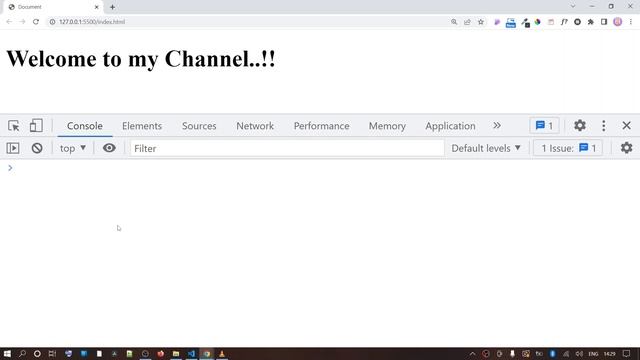Viewport: 640px width, 360px height.
Task: Go forward in the browser
Action: coord(22,22)
